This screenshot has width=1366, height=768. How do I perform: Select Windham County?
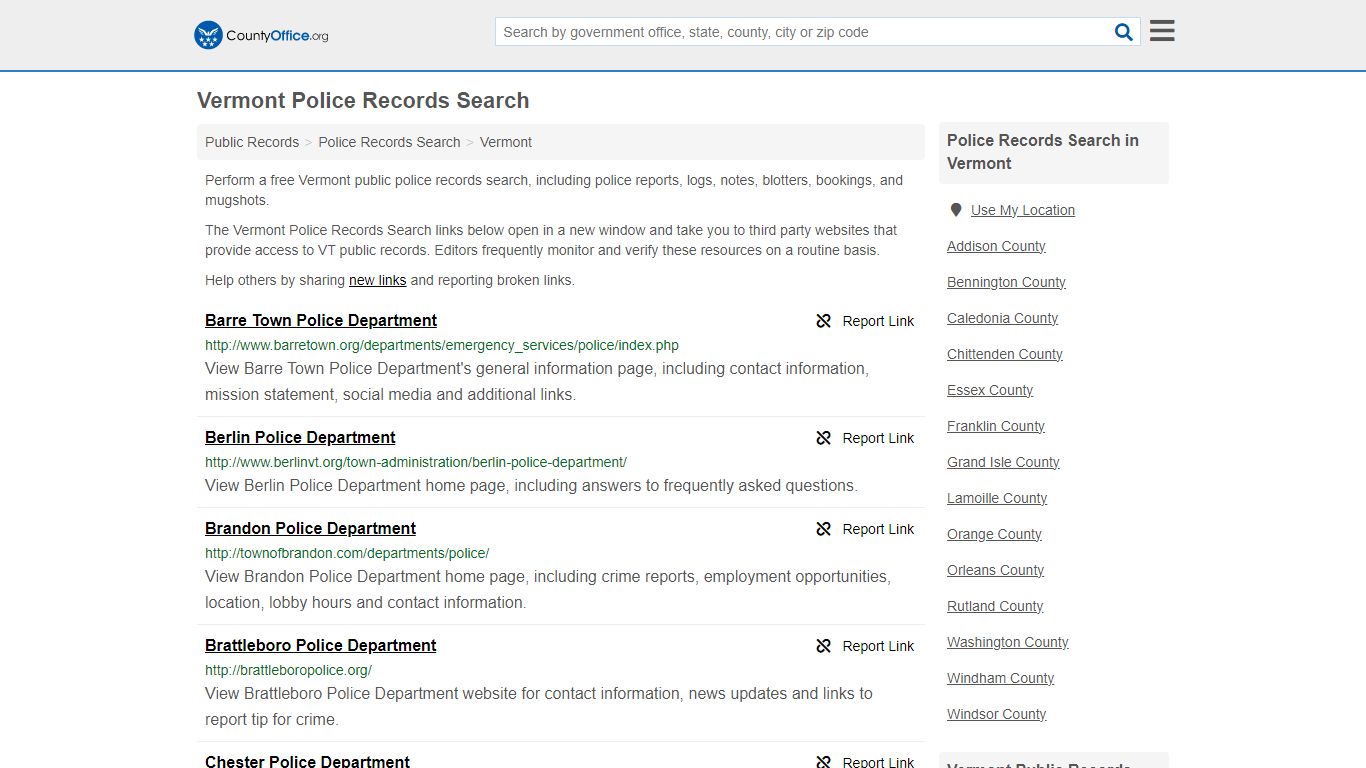(x=1000, y=678)
